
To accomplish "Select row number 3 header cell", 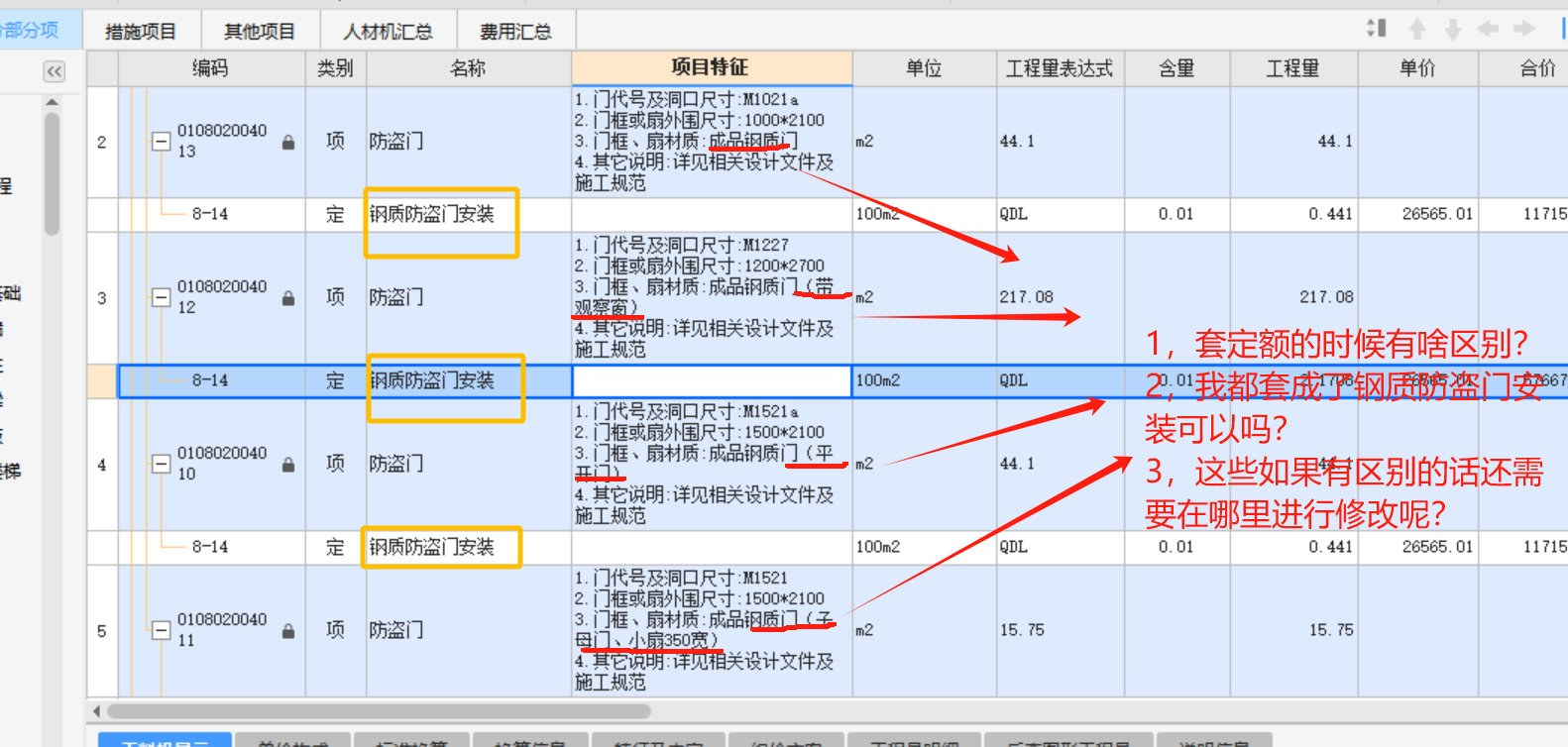I will [102, 297].
